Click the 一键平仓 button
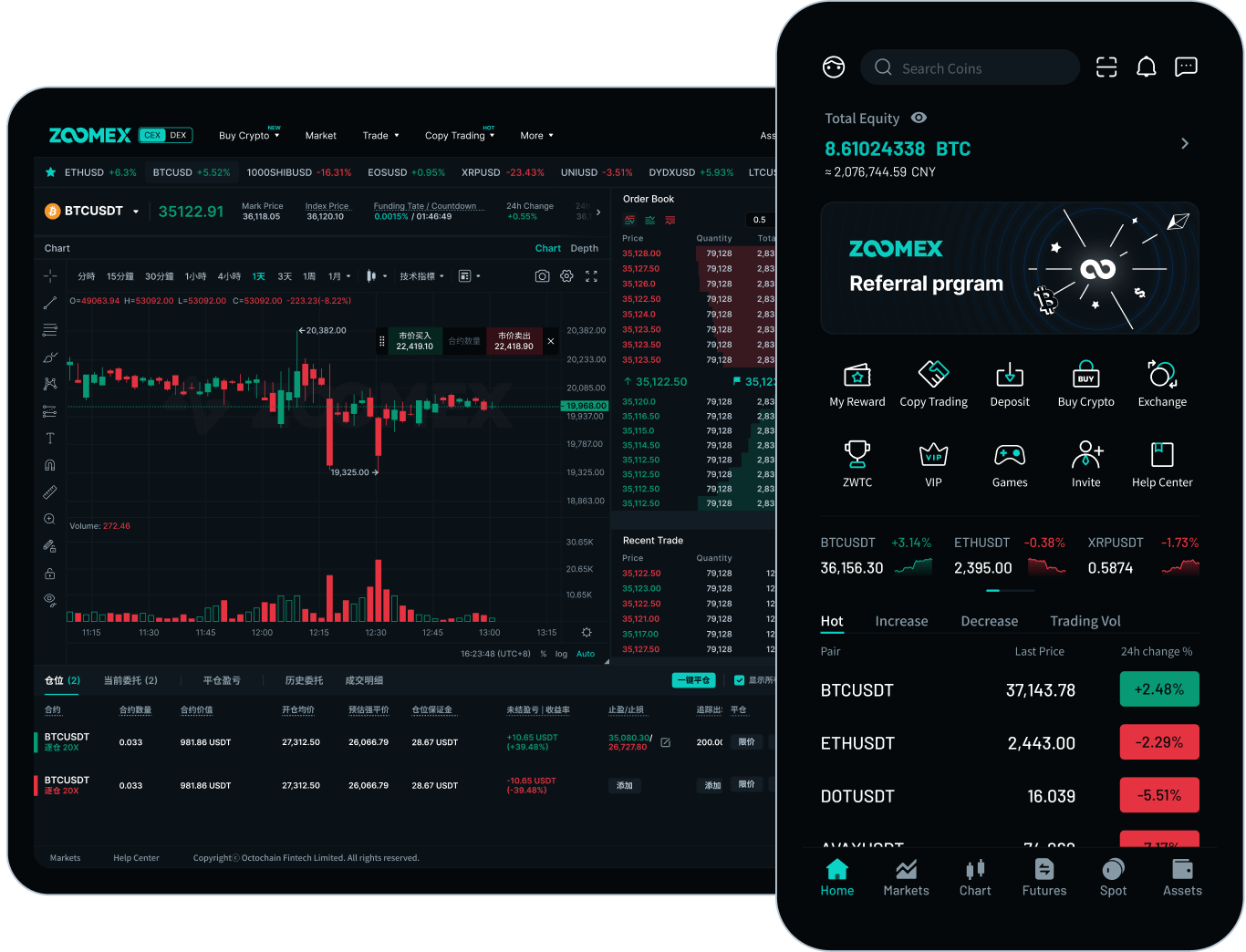This screenshot has height=952, width=1246. pos(694,680)
